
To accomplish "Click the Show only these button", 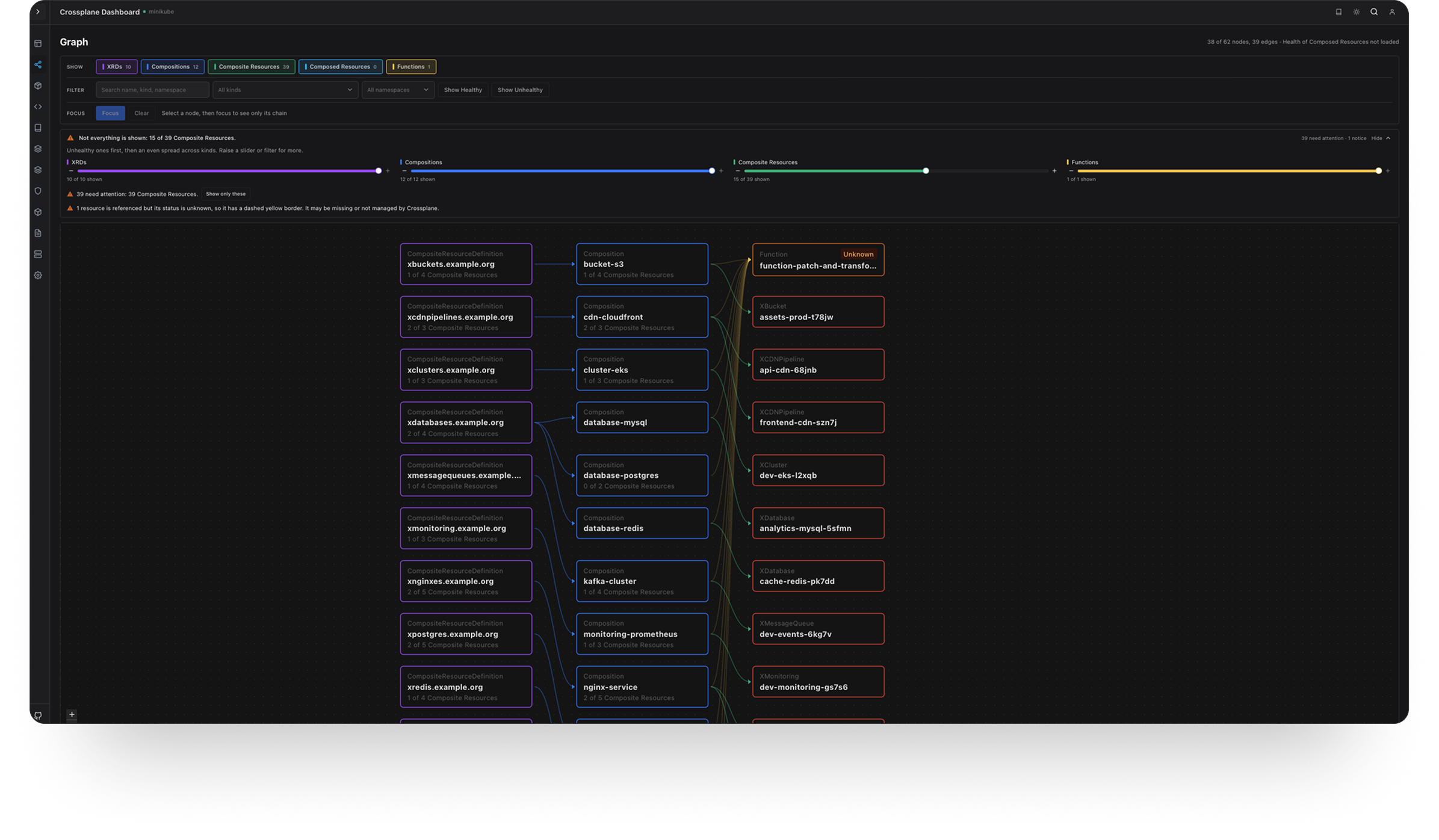I will point(226,194).
